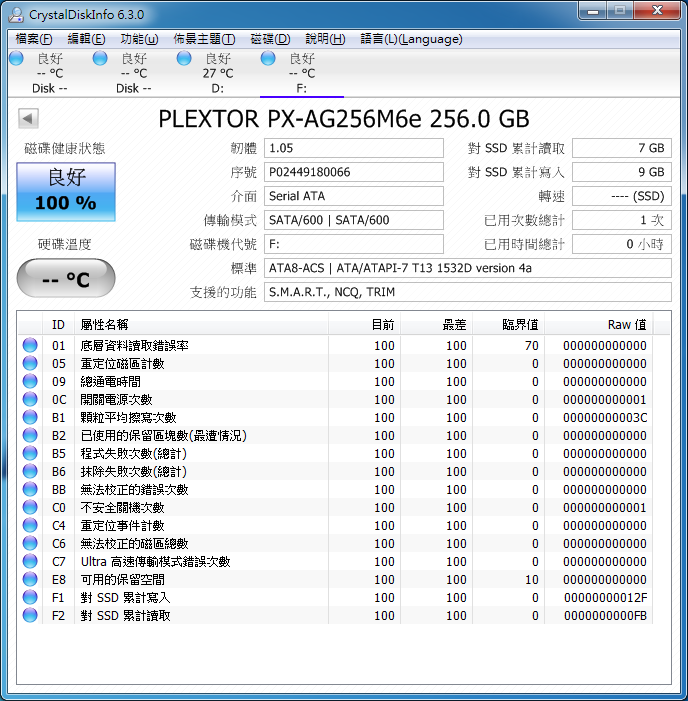Open the 編輯(E) menu
688x701 pixels.
pos(86,39)
